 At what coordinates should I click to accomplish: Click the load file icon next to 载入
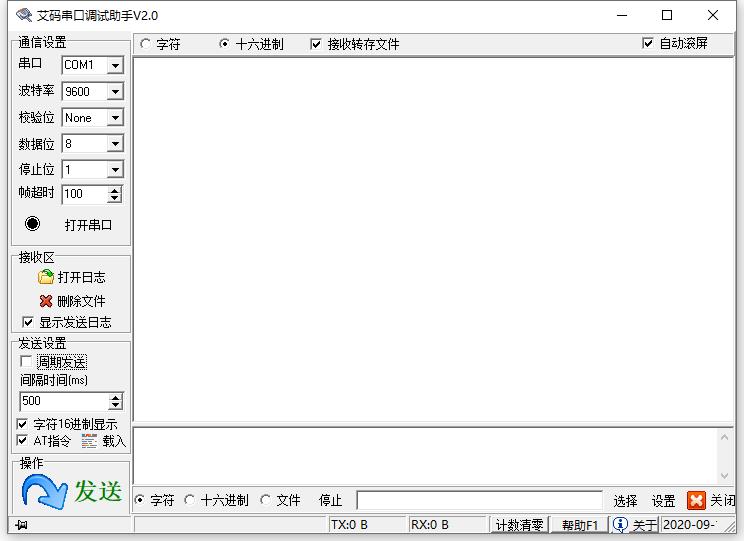click(x=89, y=441)
